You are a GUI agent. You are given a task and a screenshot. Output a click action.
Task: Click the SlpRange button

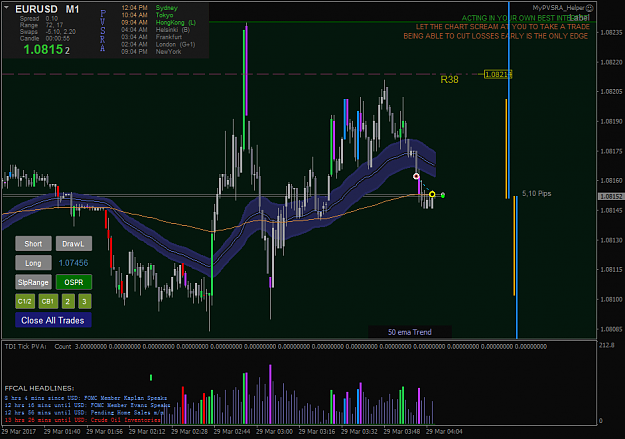33,282
